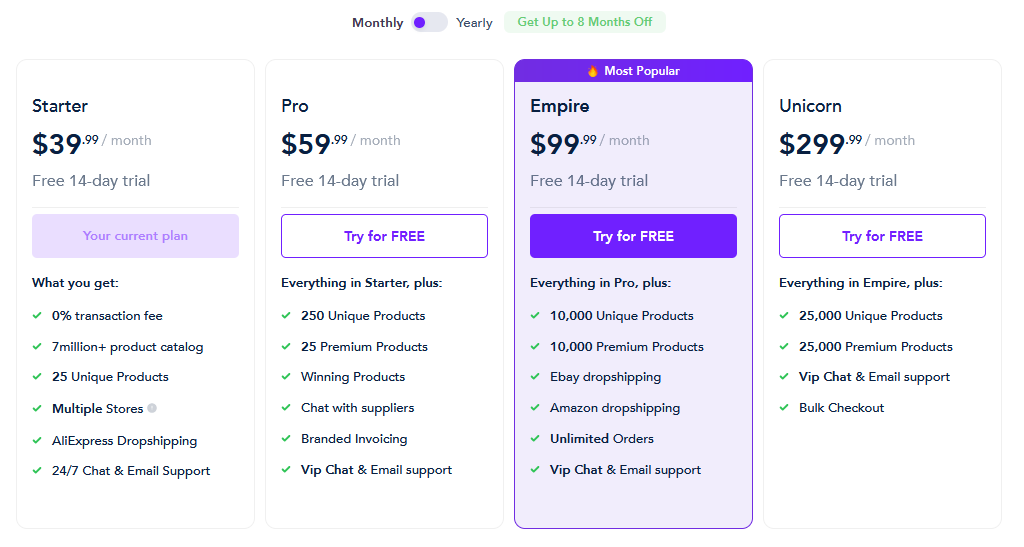Click the Most Popular banner
Image resolution: width=1024 pixels, height=547 pixels.
click(x=633, y=70)
